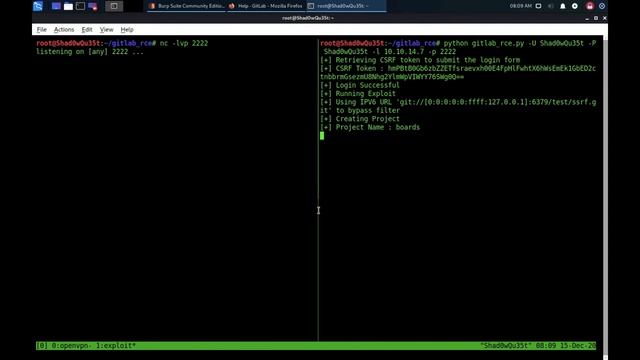640x360 pixels.
Task: Select the workspace switcher box
Action: [114, 6]
